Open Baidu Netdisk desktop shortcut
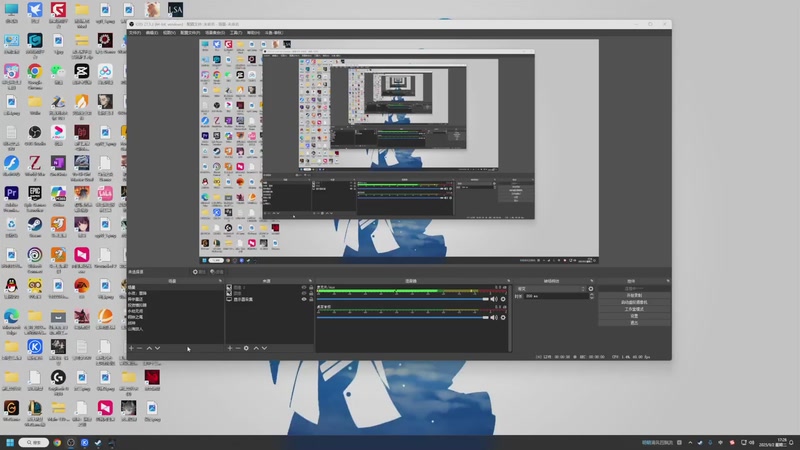Image resolution: width=800 pixels, height=450 pixels. coord(105,76)
